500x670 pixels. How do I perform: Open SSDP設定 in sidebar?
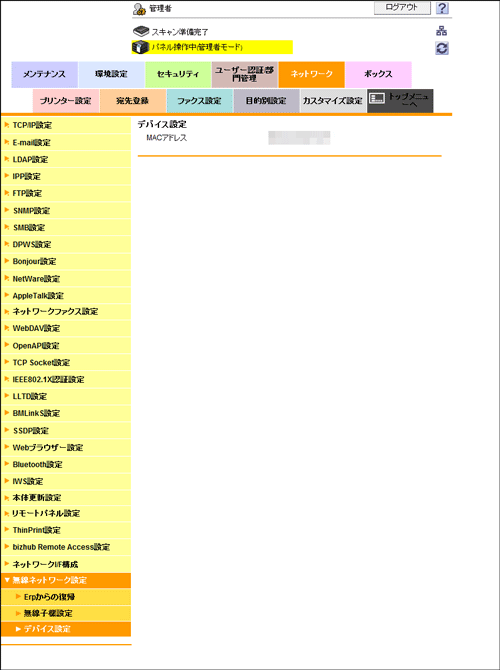[x=66, y=431]
